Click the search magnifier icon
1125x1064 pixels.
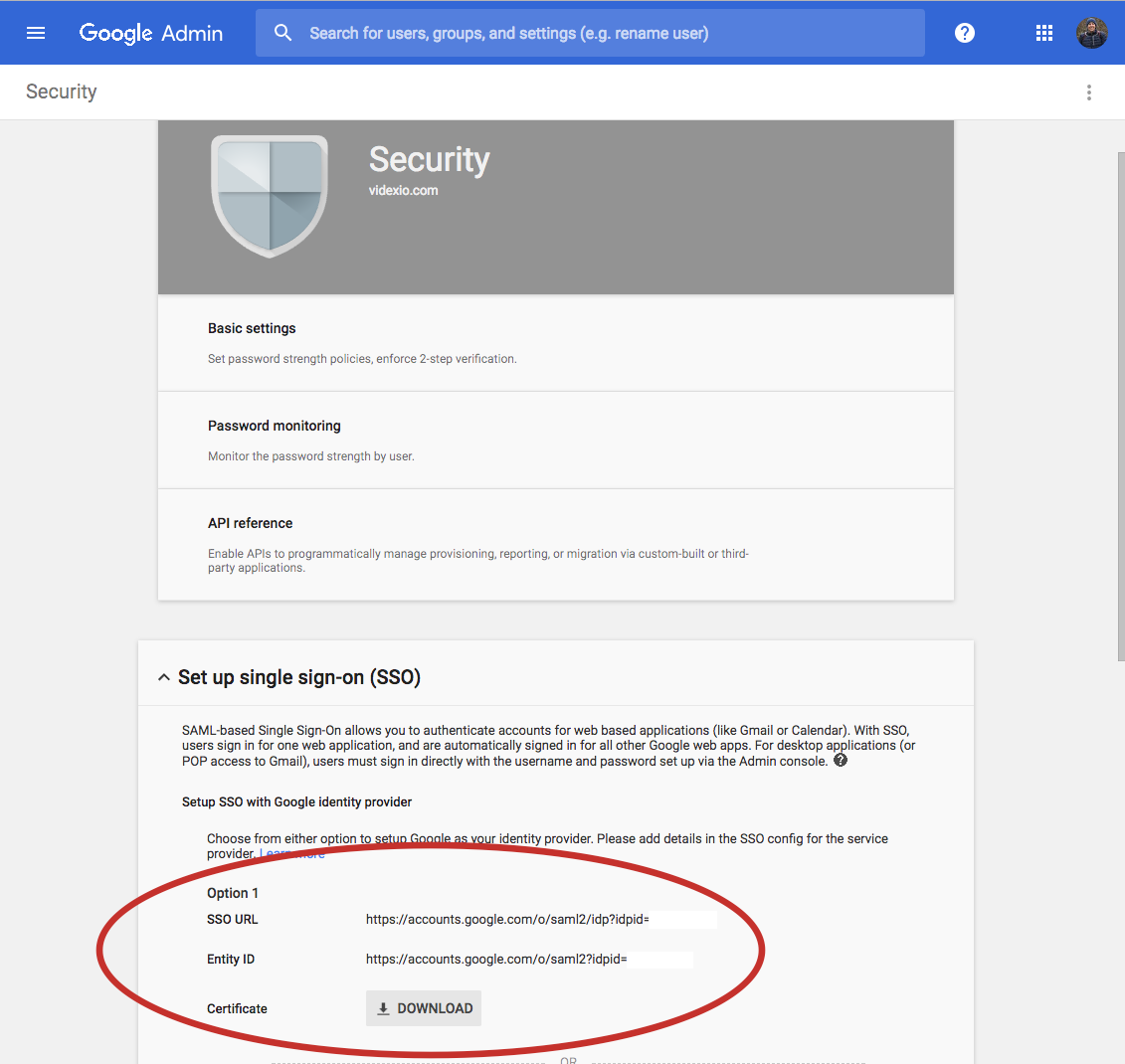coord(282,33)
